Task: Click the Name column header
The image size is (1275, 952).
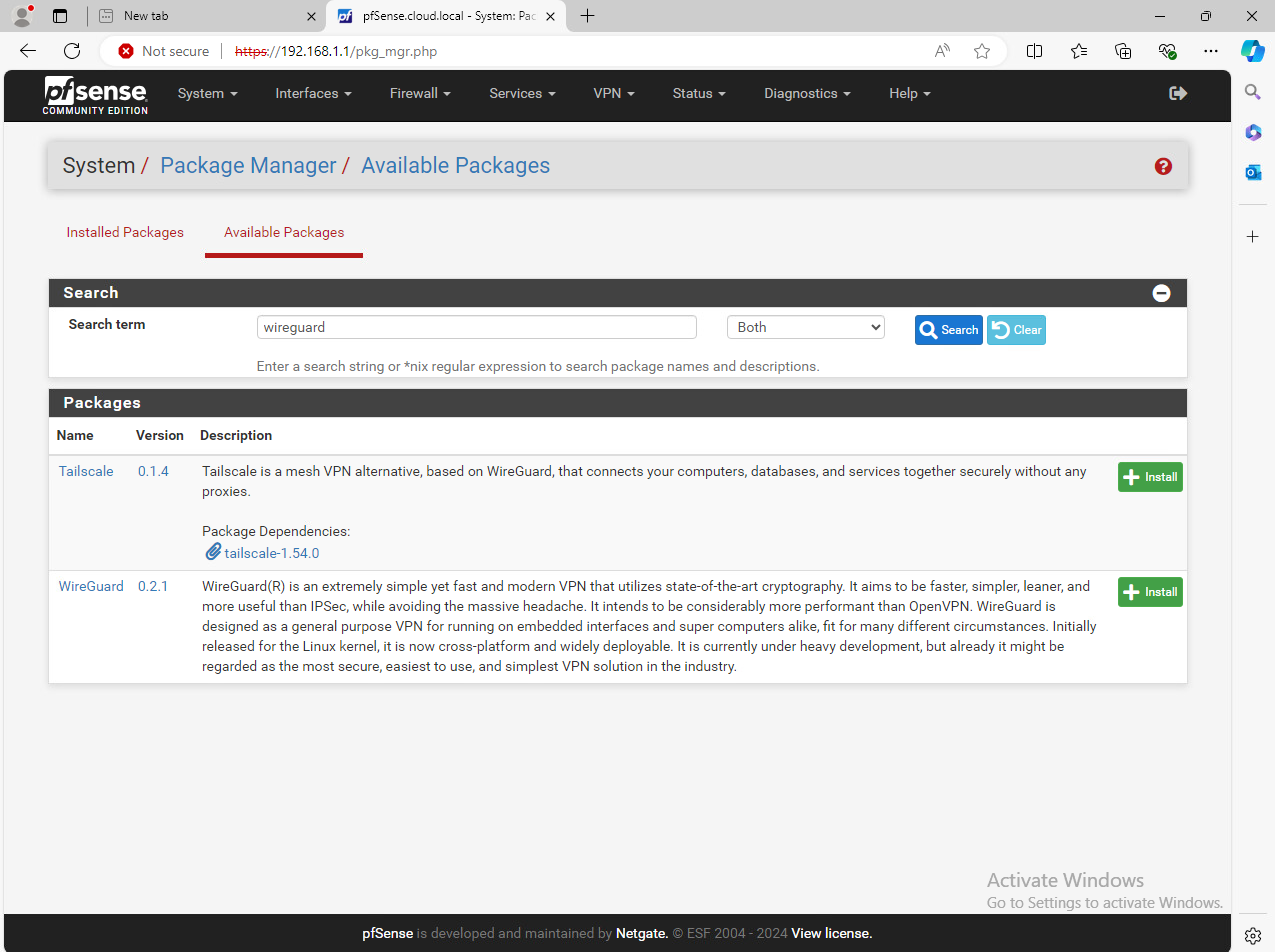Action: [75, 435]
